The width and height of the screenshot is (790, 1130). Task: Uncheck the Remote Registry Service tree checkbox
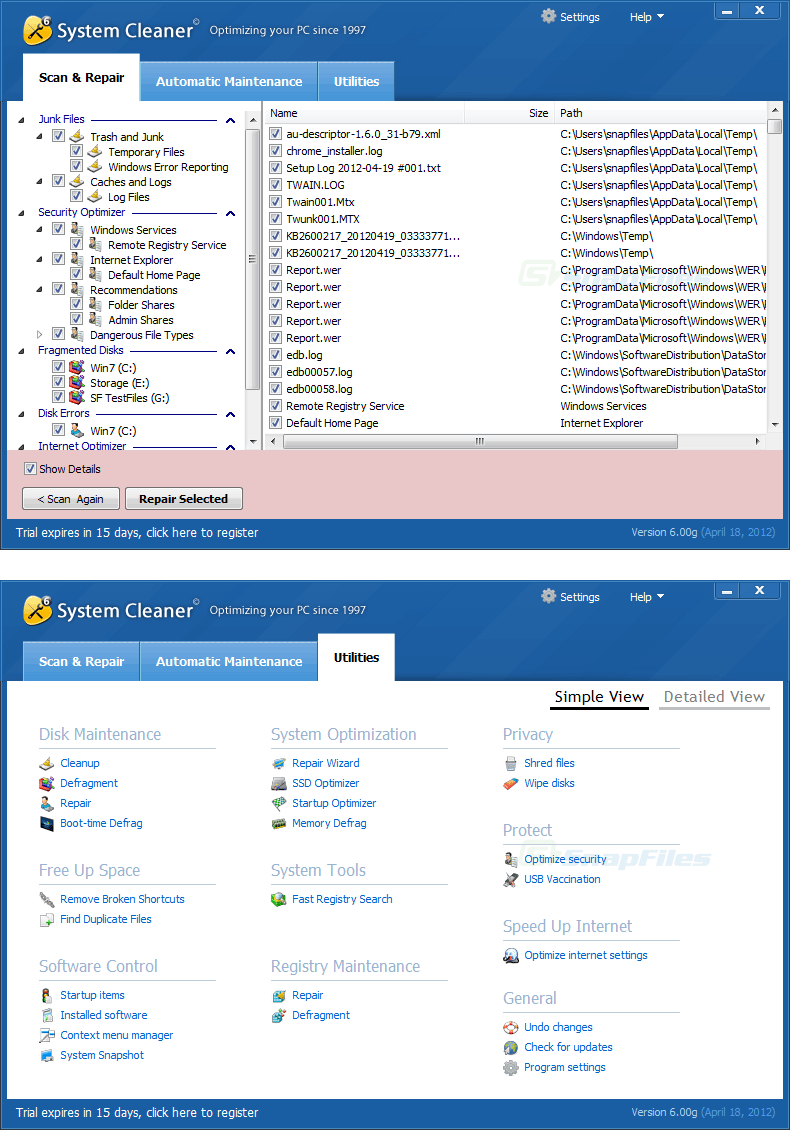point(76,244)
